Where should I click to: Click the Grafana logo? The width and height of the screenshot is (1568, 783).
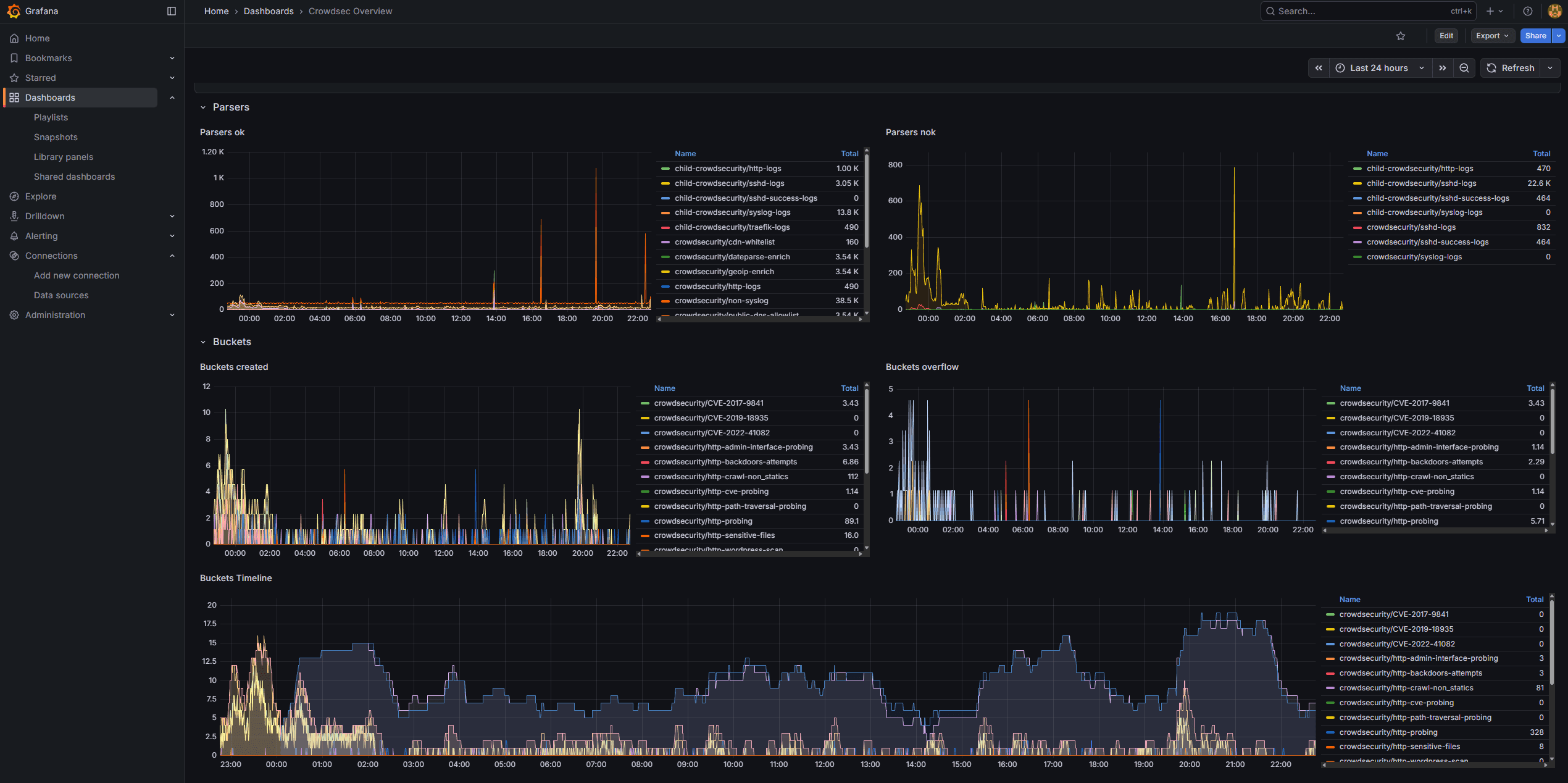[x=14, y=10]
